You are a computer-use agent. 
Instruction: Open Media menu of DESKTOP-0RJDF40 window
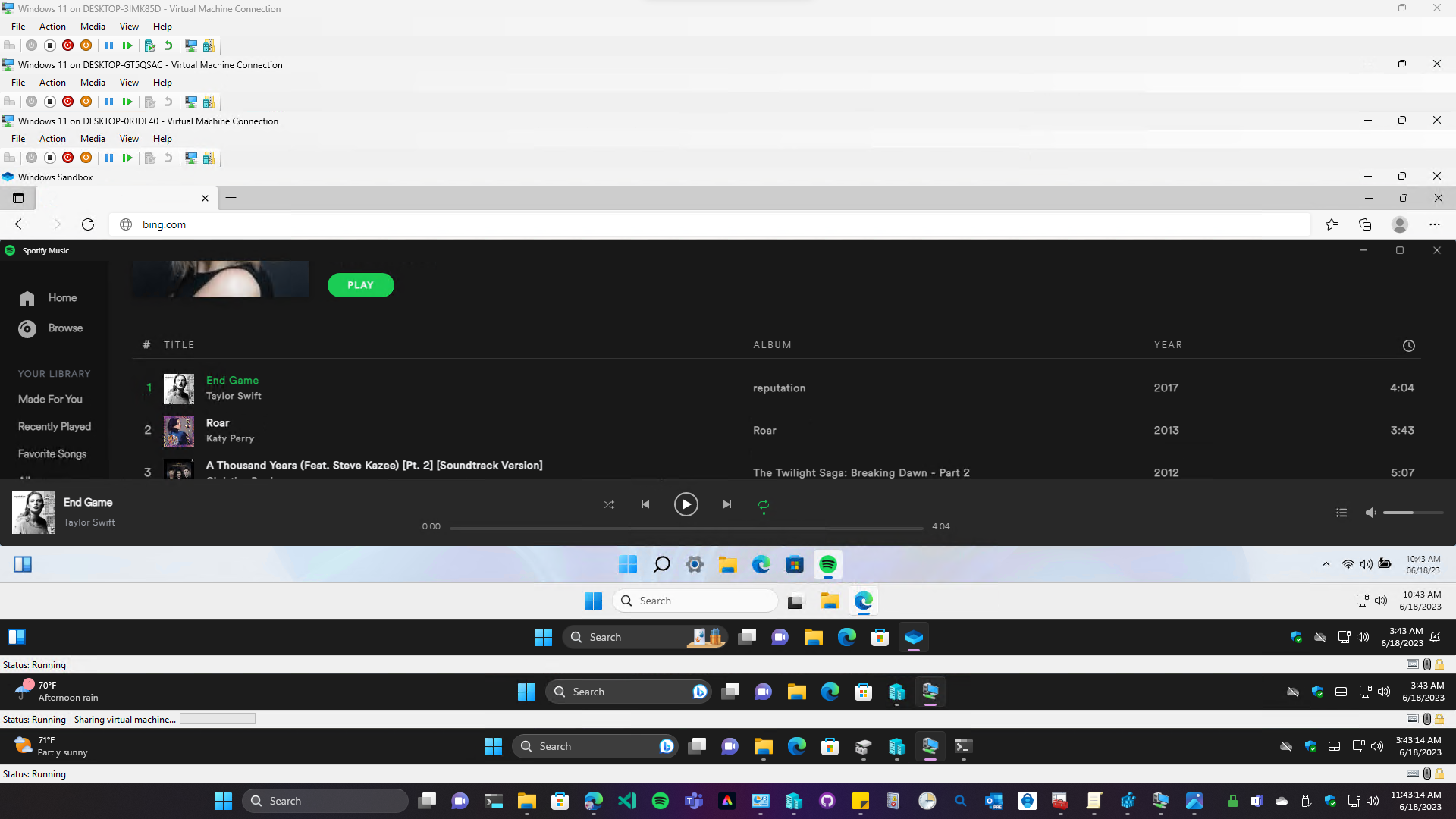(93, 139)
